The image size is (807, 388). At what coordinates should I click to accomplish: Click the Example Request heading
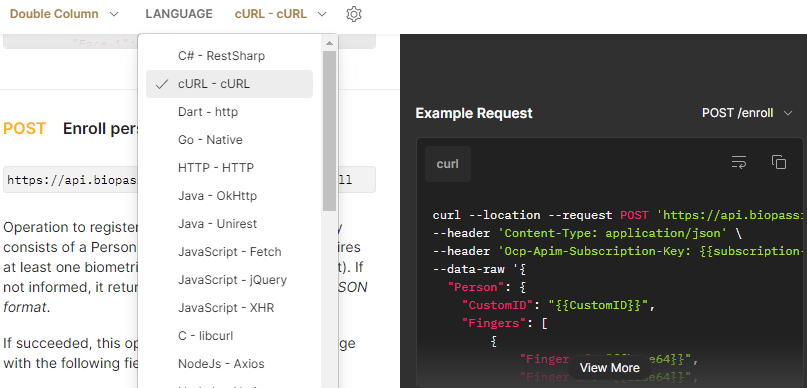474,113
